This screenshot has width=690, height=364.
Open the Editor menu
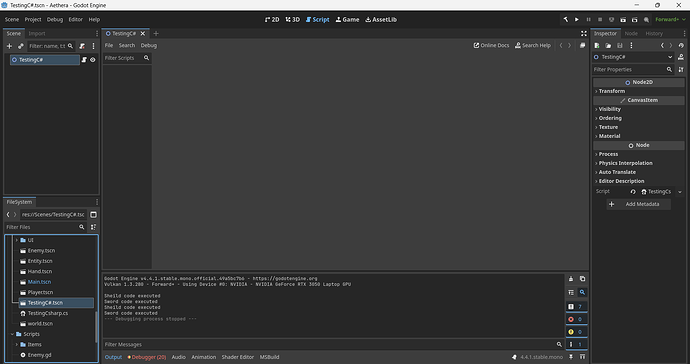[76, 19]
